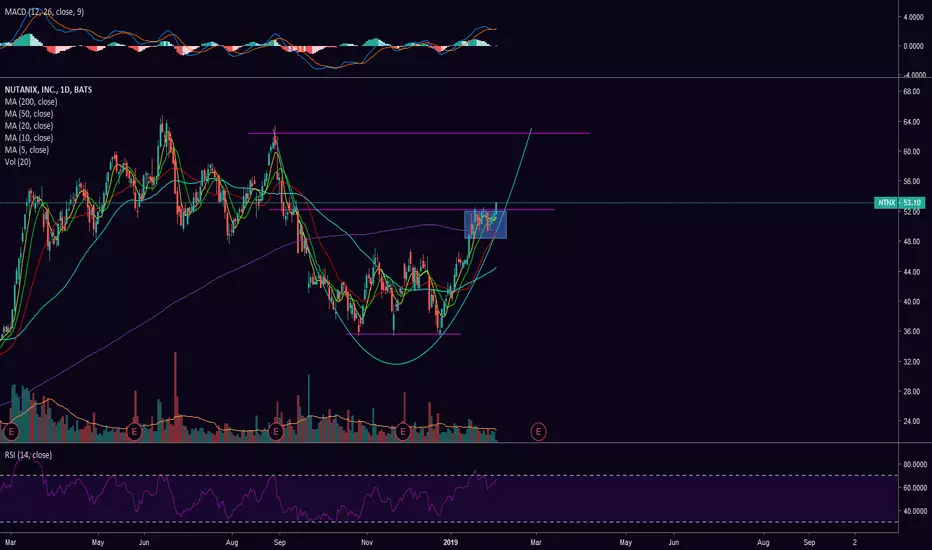Click the 48.00 price axis label
932x550 pixels.
(x=911, y=242)
